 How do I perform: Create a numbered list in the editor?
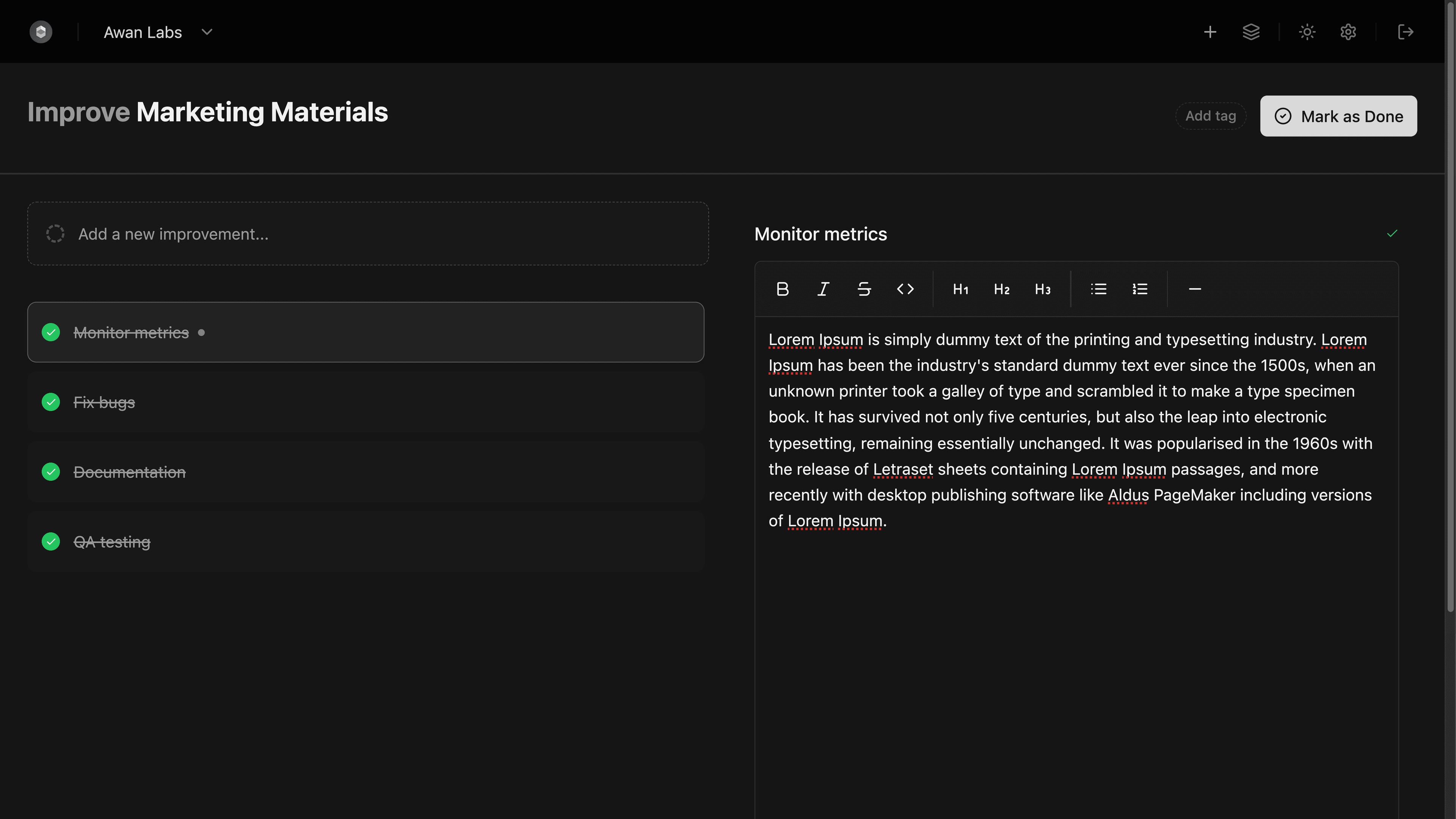point(1139,289)
